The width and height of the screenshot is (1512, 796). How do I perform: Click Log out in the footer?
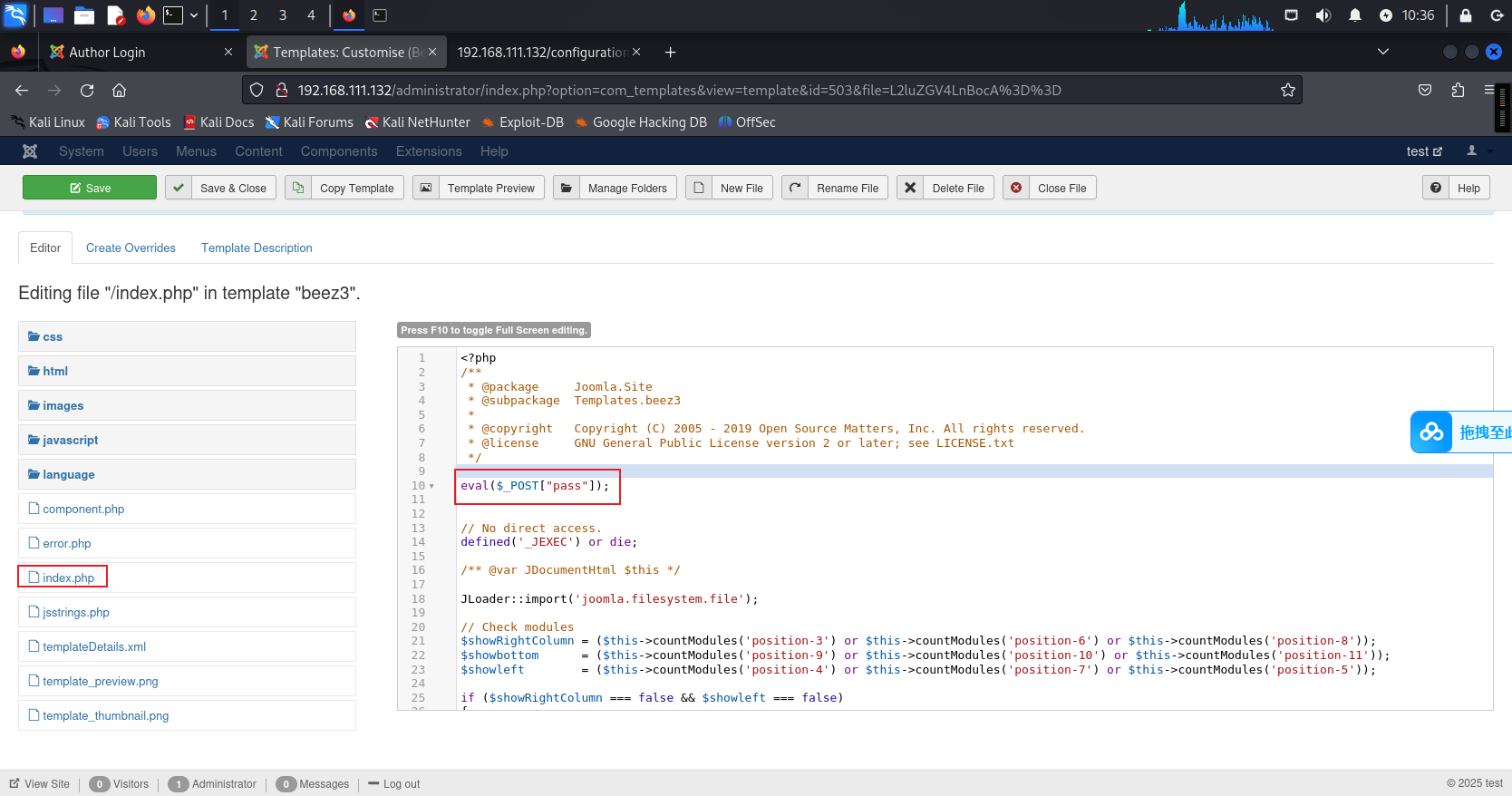point(394,784)
